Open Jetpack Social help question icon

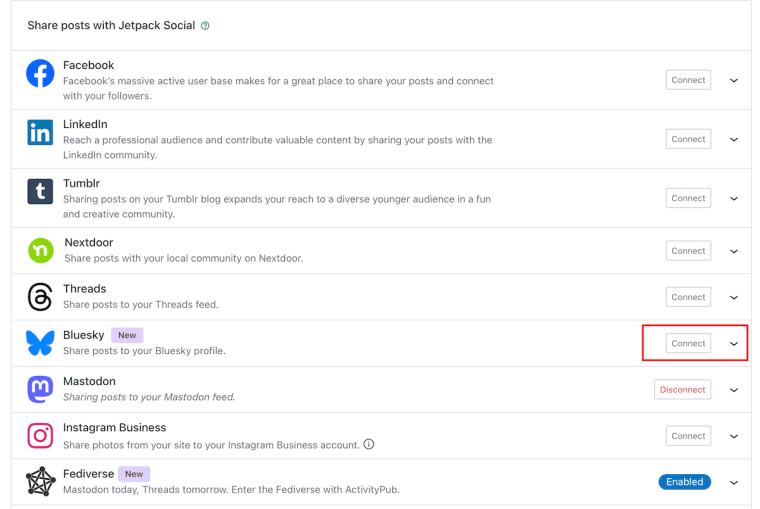click(205, 26)
